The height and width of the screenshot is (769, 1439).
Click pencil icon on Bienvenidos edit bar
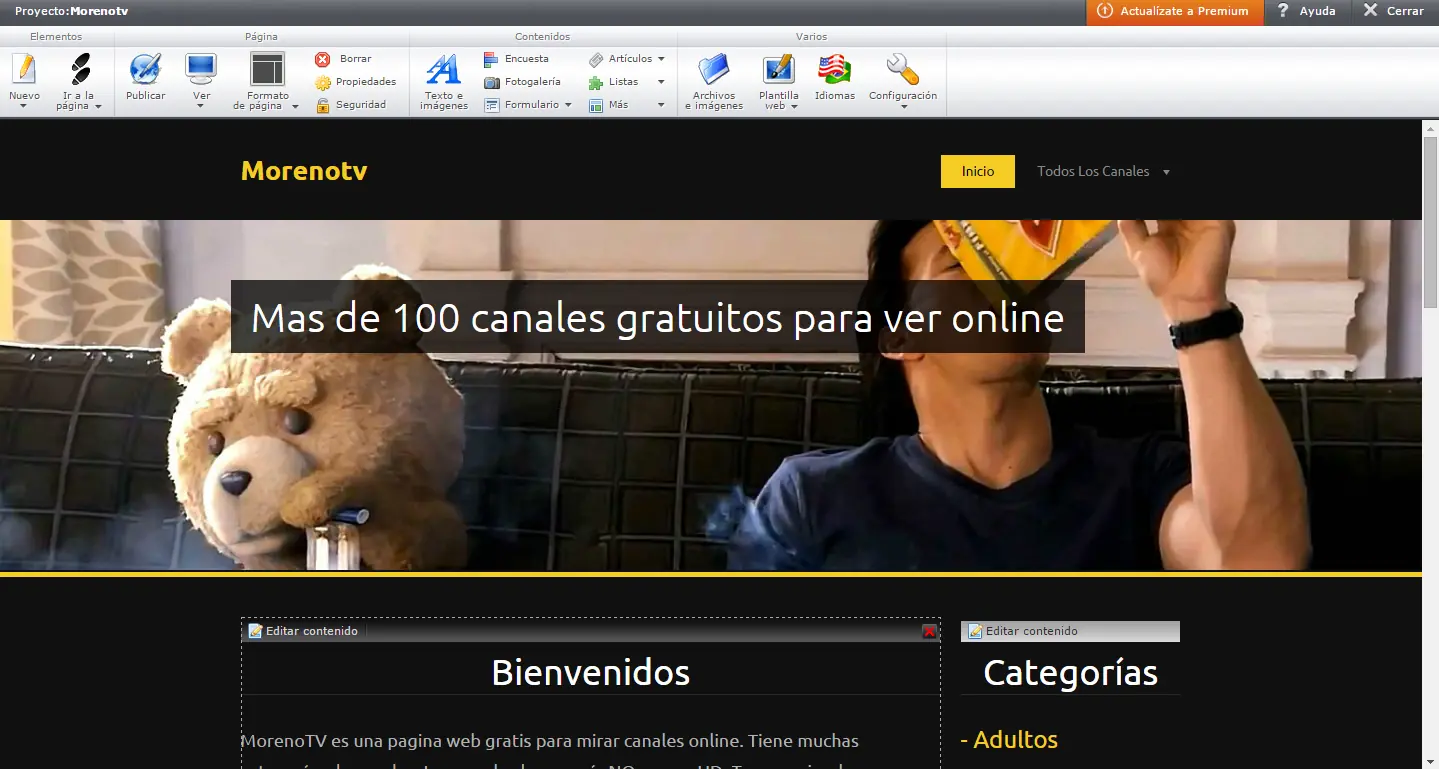click(255, 631)
